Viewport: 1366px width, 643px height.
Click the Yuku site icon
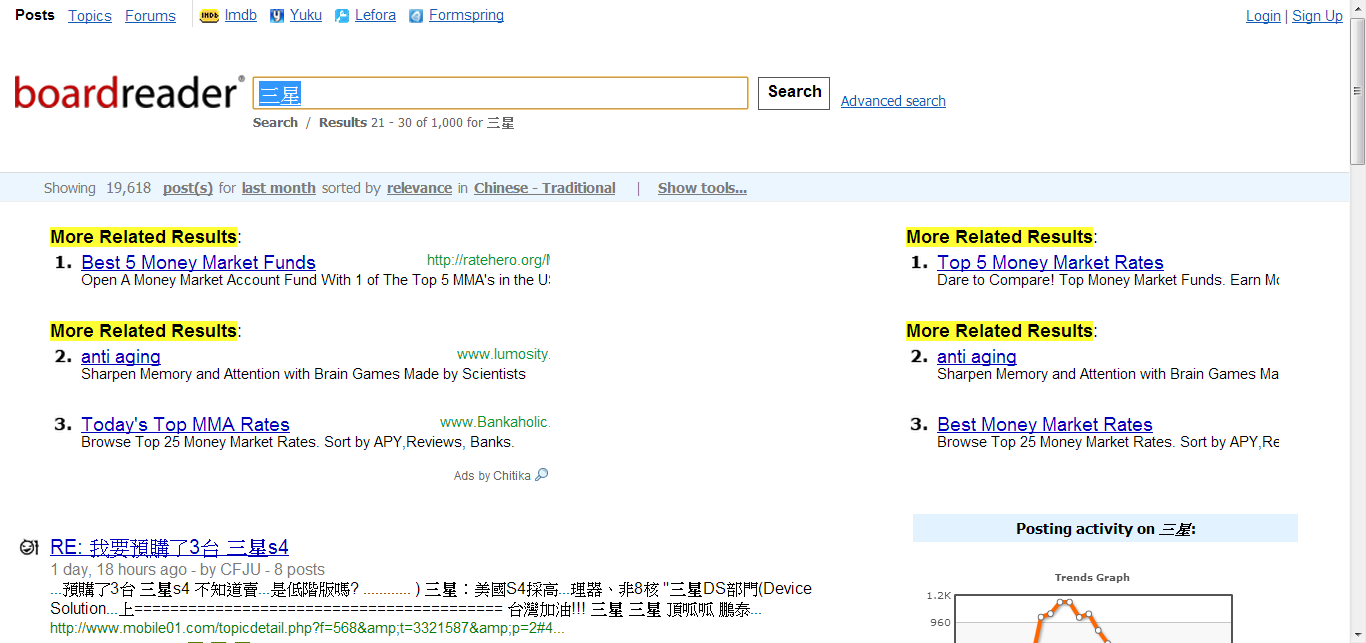pos(276,15)
